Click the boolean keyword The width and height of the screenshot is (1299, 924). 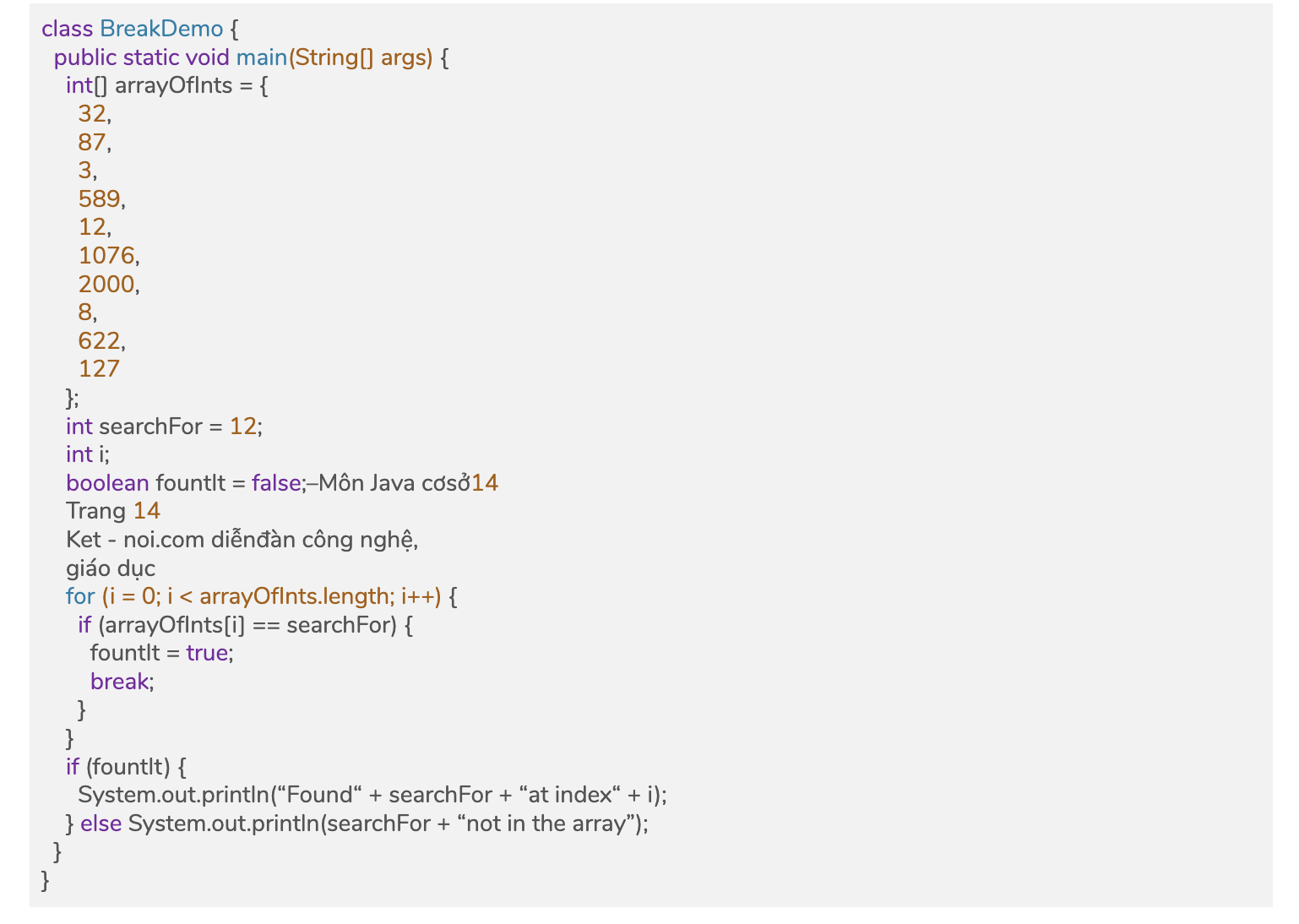coord(107,483)
